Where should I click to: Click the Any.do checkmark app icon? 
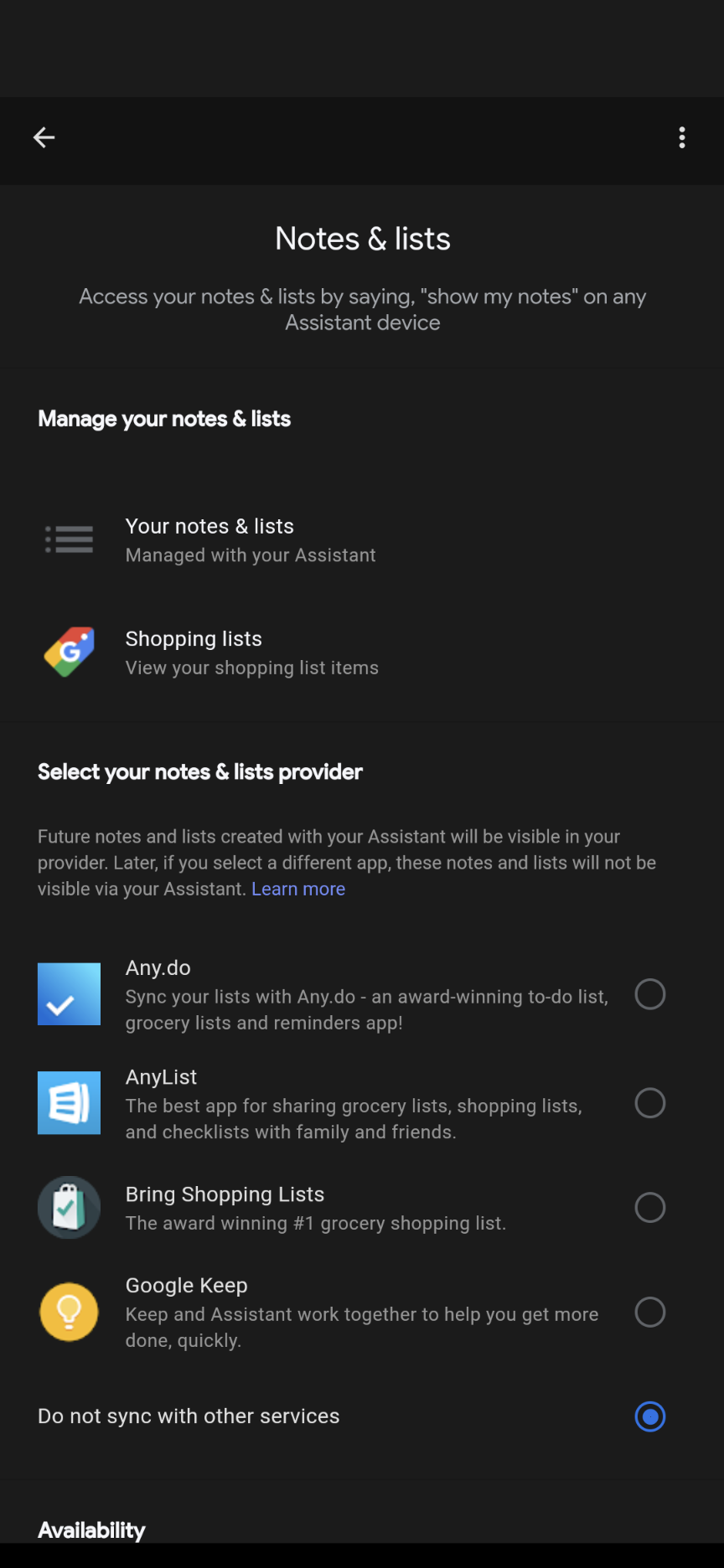(x=69, y=994)
